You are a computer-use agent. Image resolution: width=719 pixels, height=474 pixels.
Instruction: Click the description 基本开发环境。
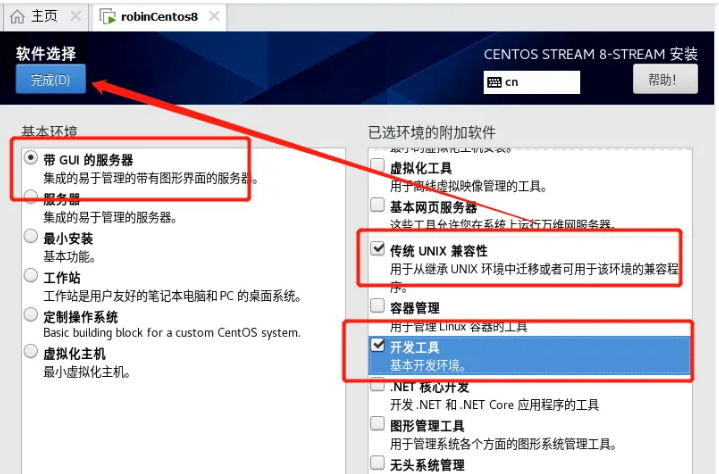428,365
